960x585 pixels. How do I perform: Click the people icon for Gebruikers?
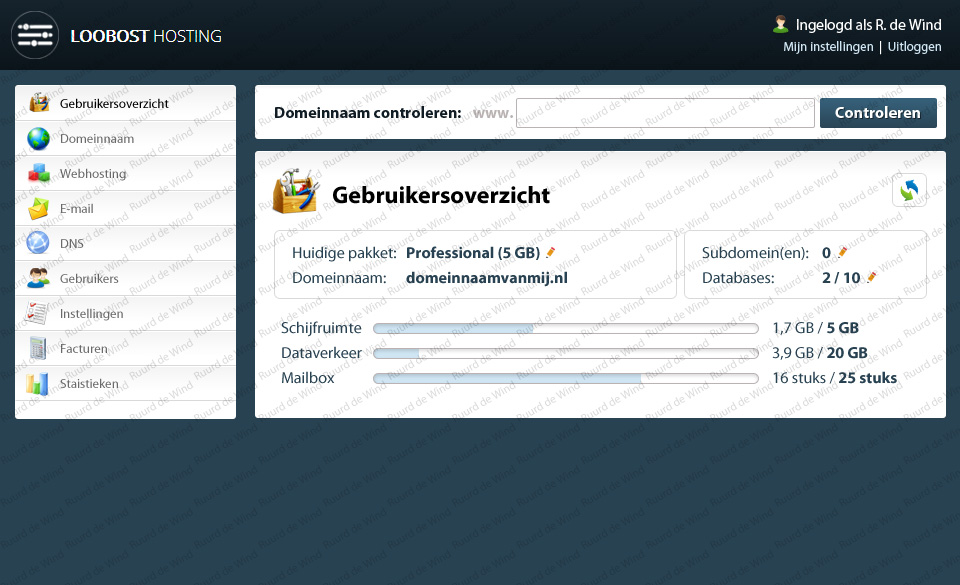point(38,278)
